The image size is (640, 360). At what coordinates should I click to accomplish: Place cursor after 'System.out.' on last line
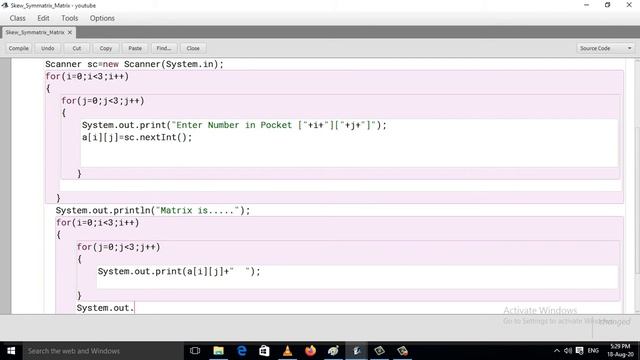(134, 308)
